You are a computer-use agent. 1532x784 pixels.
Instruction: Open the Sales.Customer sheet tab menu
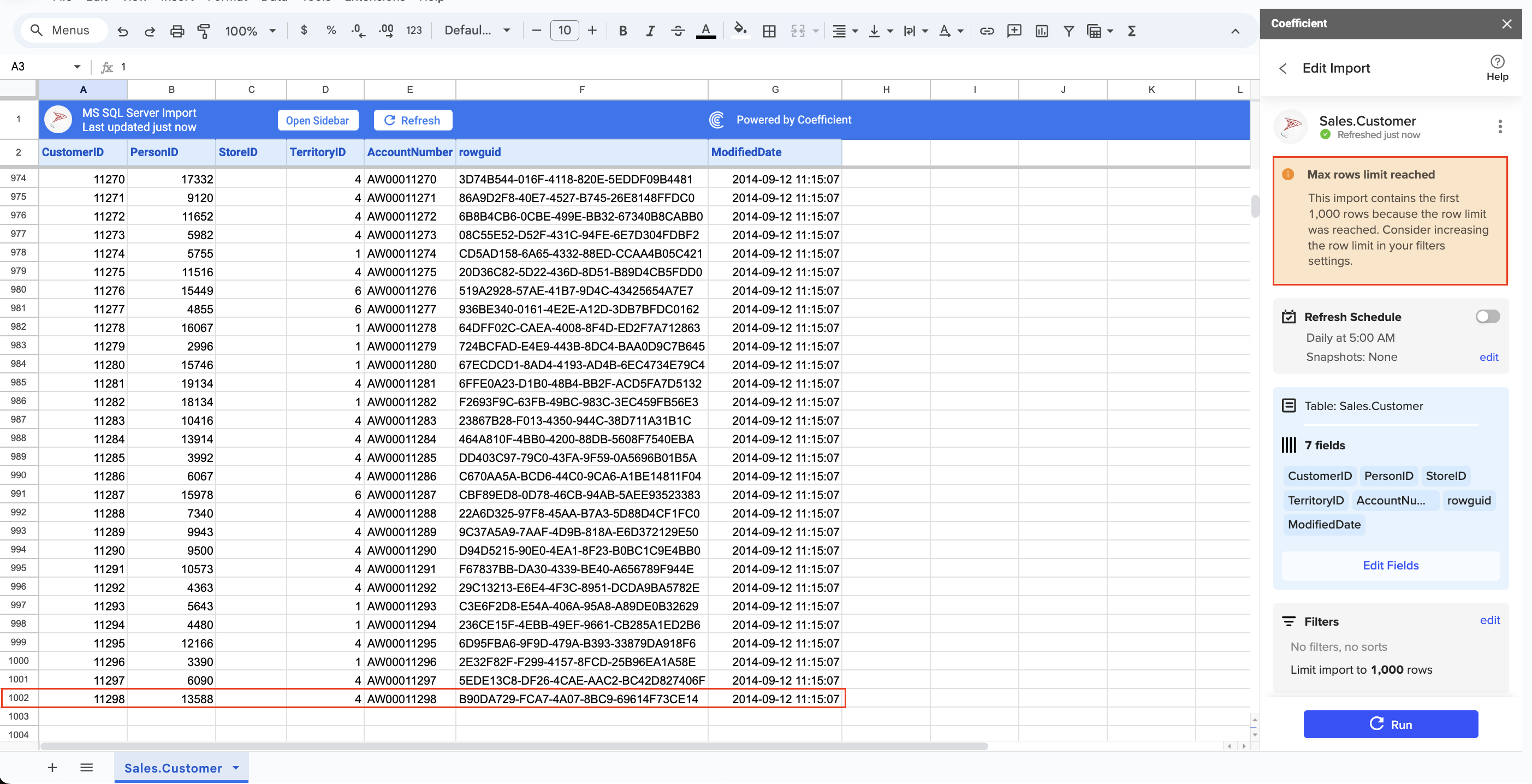[235, 767]
